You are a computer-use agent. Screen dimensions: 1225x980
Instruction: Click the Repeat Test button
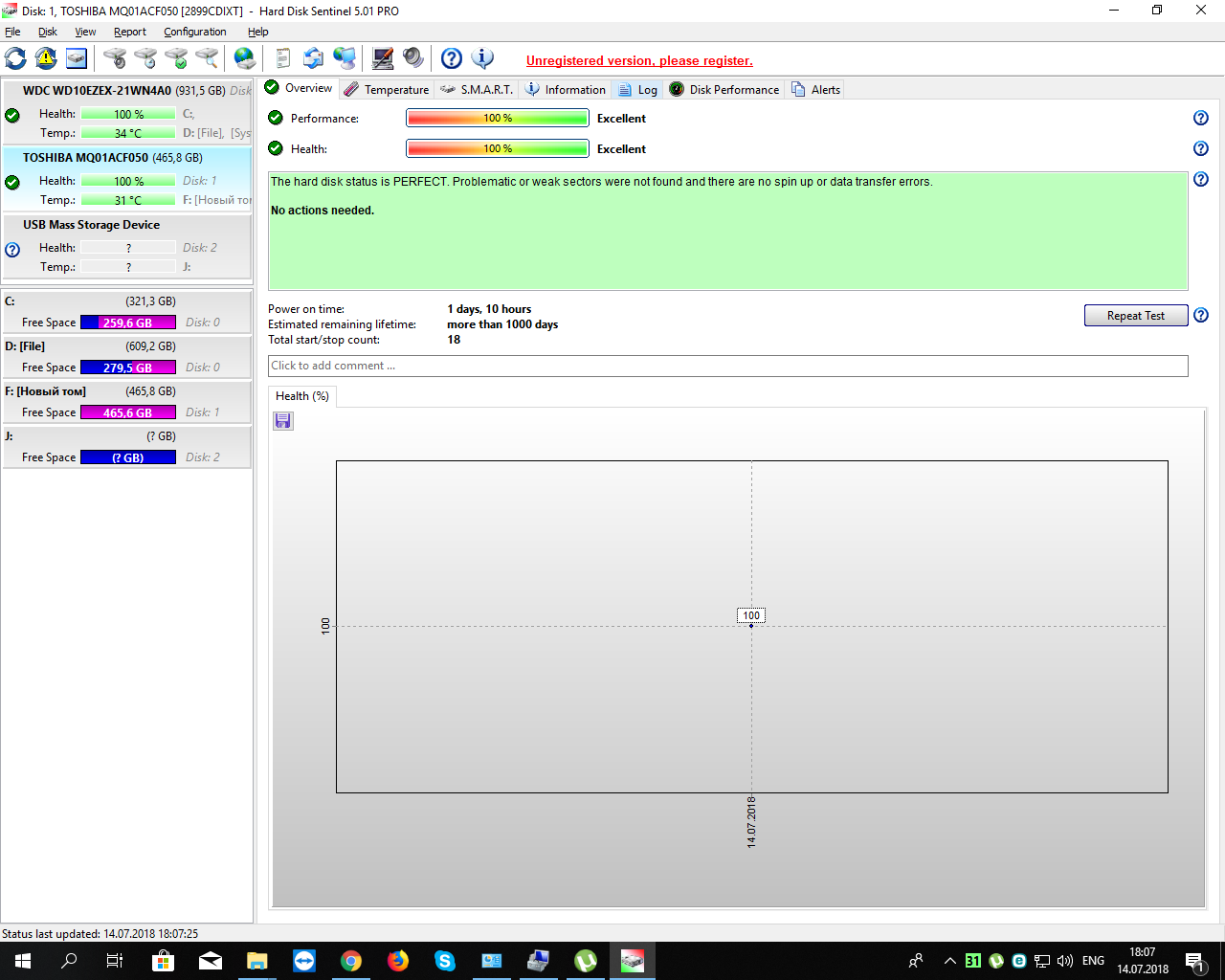pyautogui.click(x=1136, y=316)
